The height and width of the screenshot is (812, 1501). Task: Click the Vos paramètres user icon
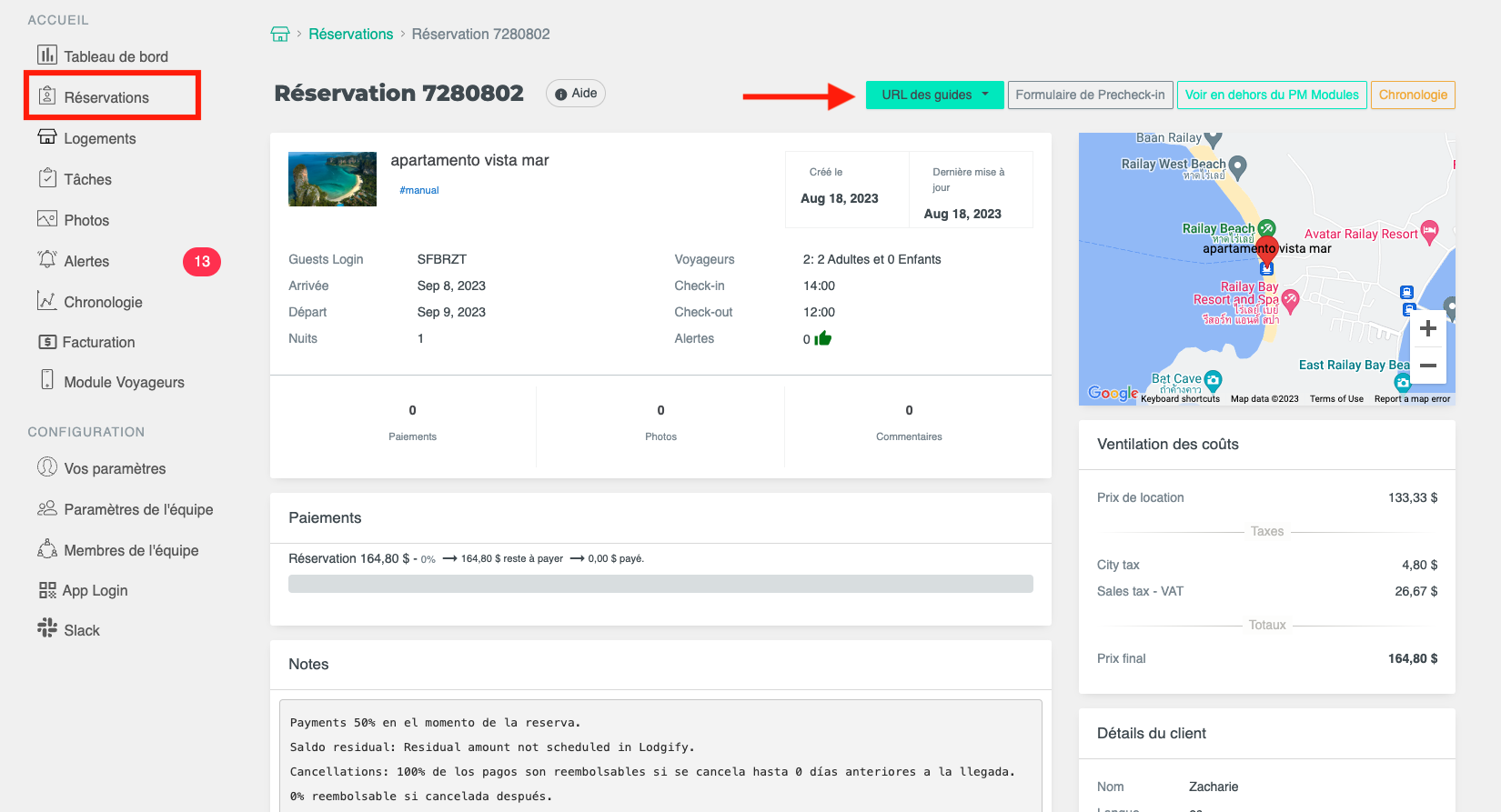(x=47, y=466)
